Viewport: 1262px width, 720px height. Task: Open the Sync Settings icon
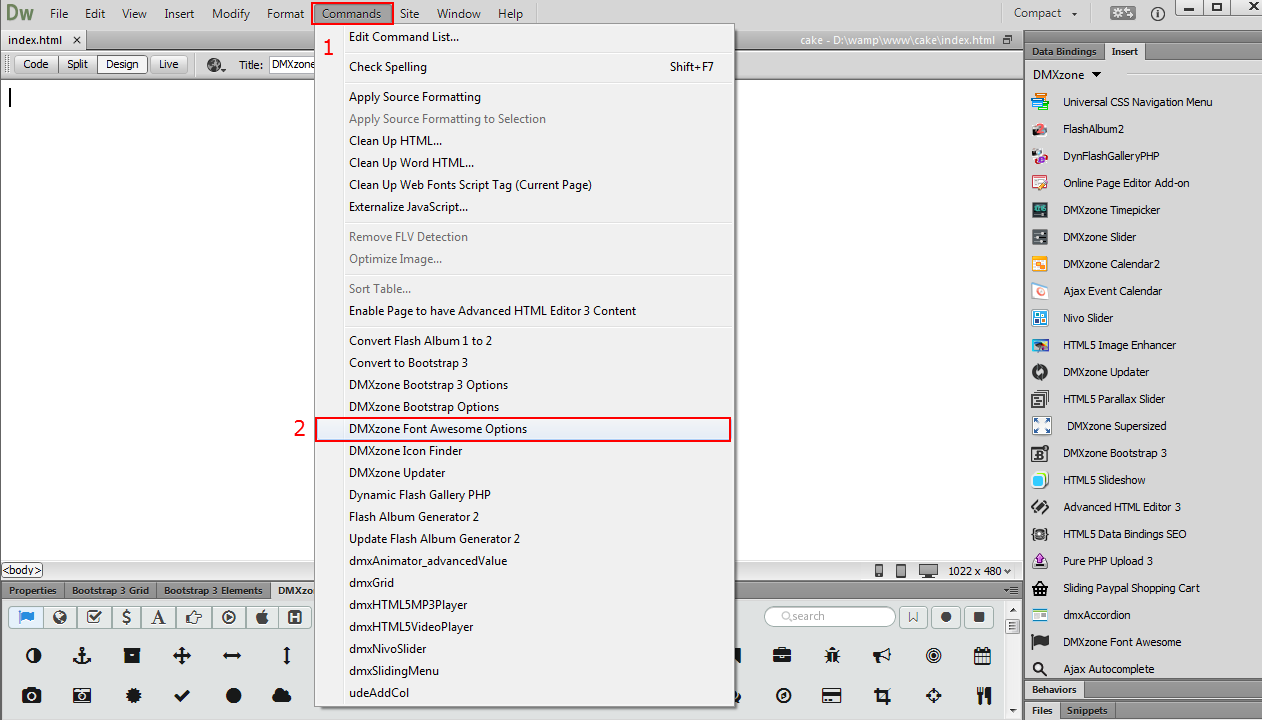pos(1123,13)
